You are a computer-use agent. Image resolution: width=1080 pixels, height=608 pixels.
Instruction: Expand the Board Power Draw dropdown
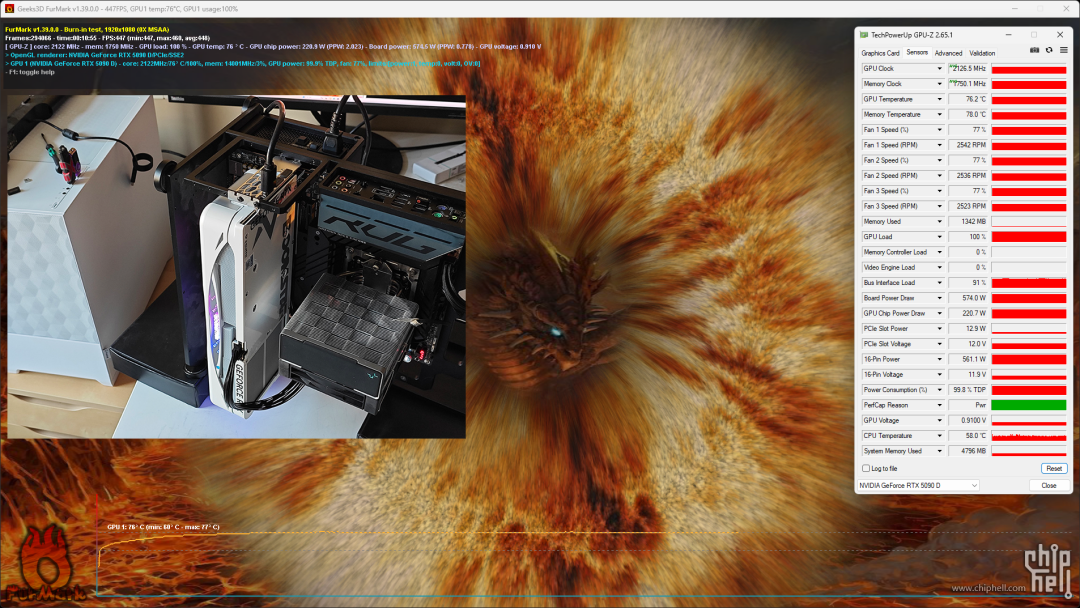point(939,298)
